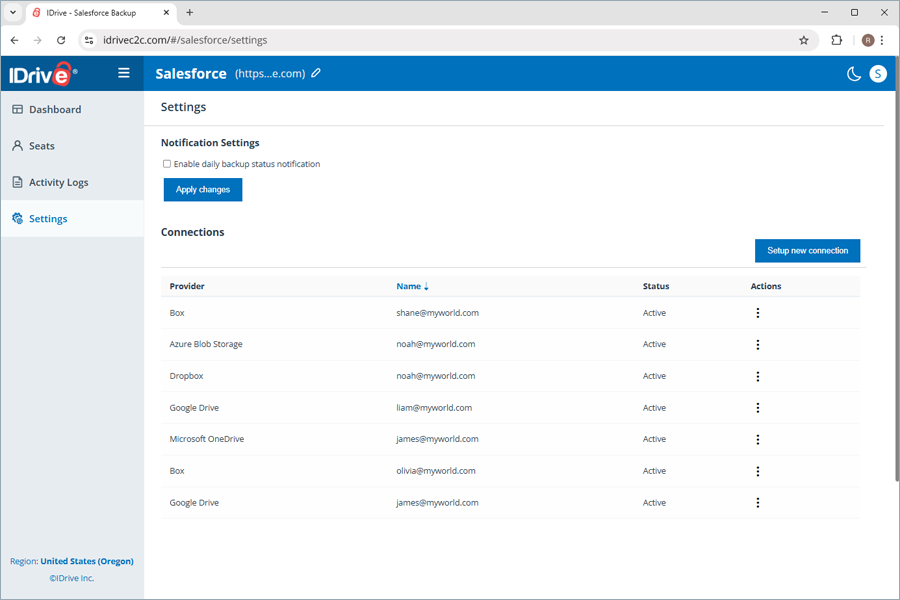900x600 pixels.
Task: Click the IDrive logo
Action: [43, 74]
